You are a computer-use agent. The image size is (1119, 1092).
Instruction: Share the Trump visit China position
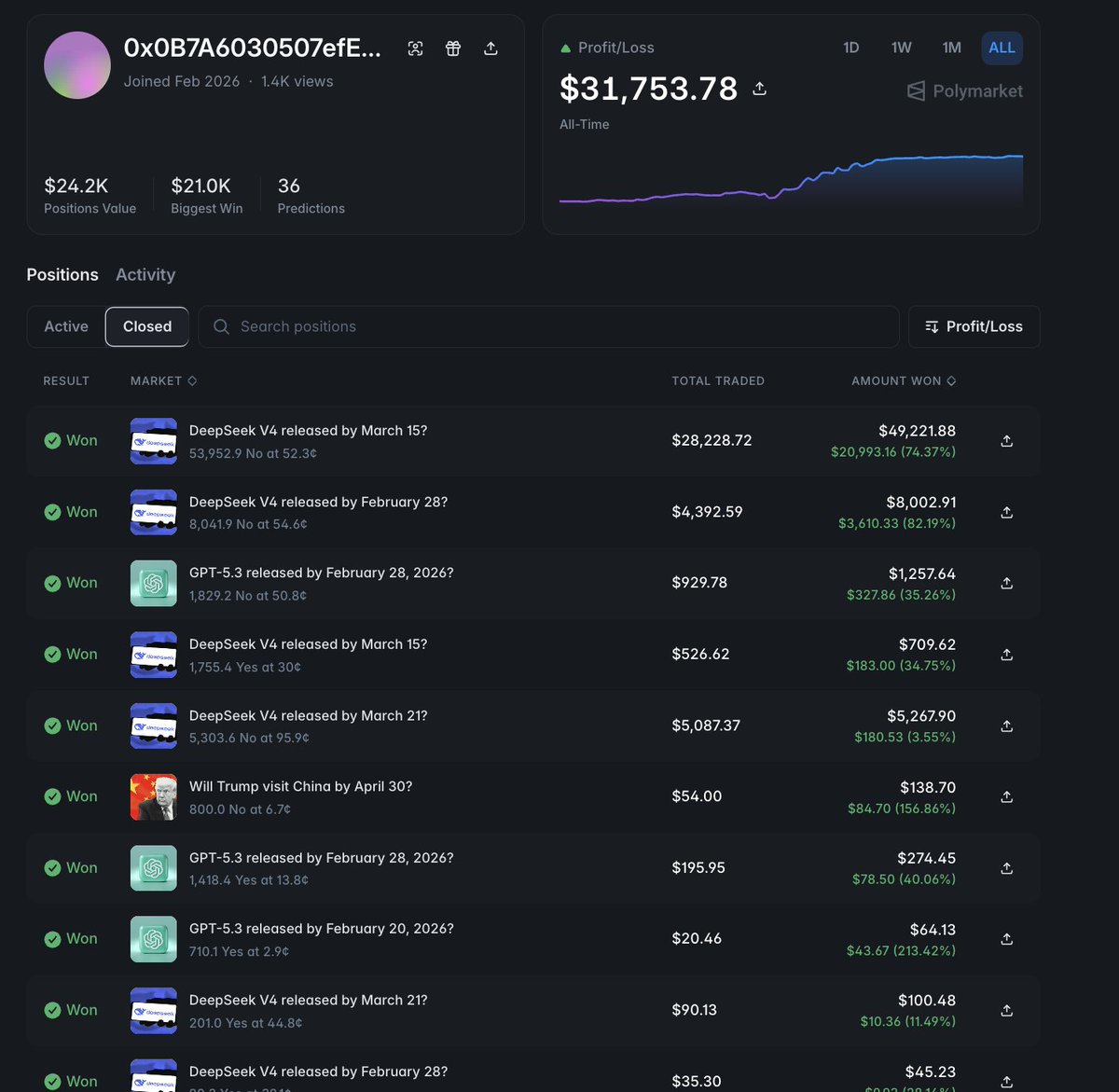(1007, 796)
